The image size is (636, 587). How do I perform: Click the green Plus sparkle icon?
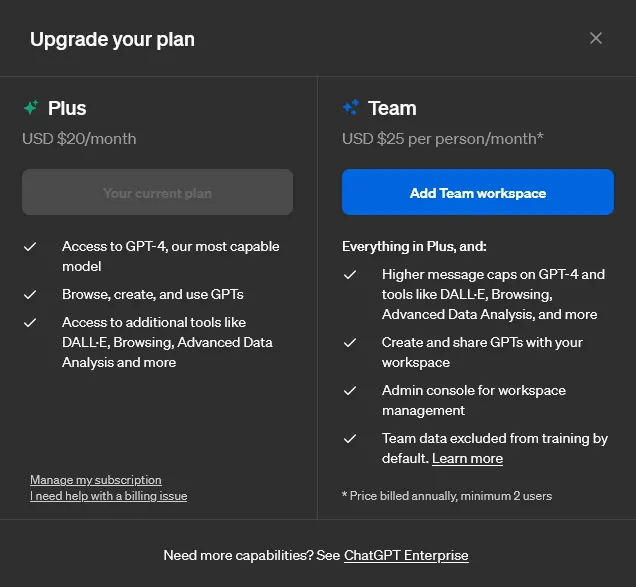point(31,108)
